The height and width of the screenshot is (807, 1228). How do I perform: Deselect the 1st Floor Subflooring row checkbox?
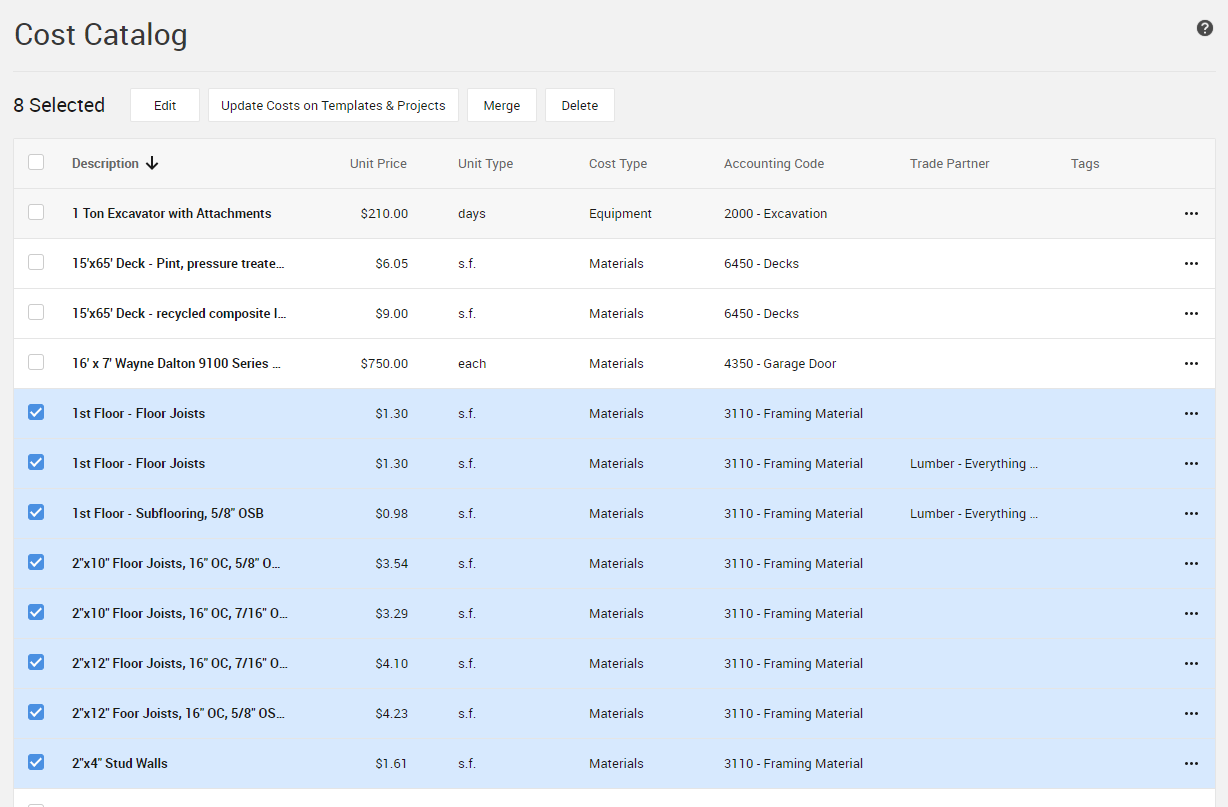click(36, 512)
